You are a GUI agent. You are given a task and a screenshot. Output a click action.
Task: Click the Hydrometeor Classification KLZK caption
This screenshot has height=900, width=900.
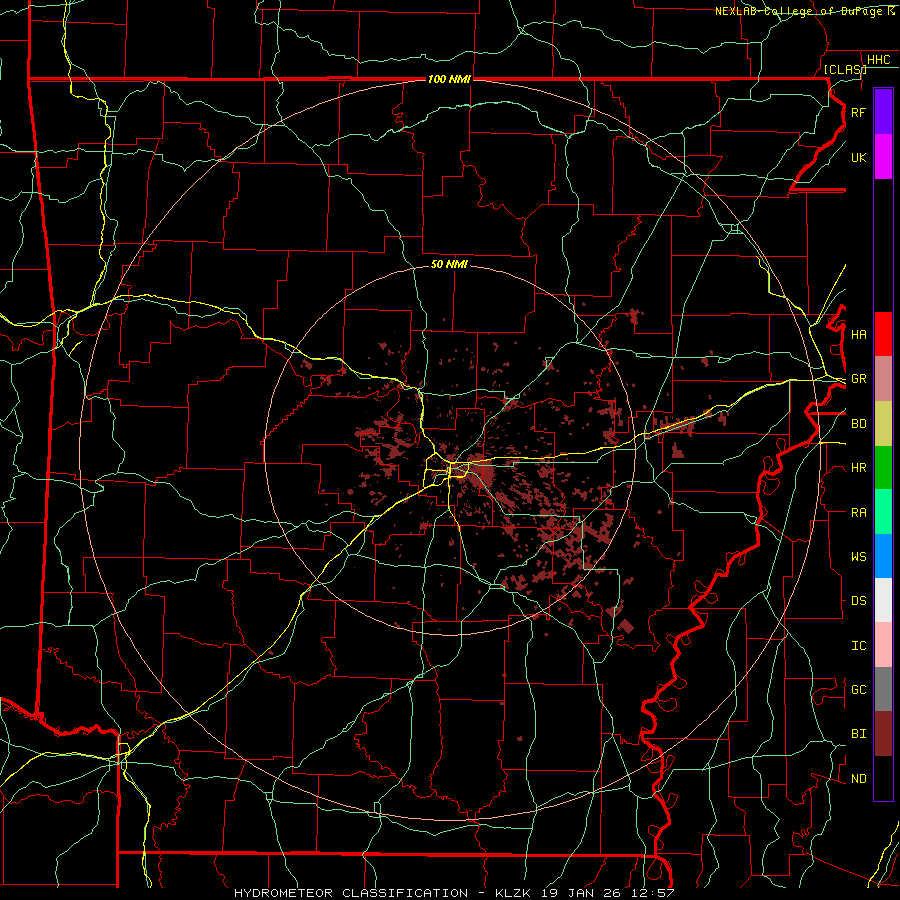[x=454, y=893]
